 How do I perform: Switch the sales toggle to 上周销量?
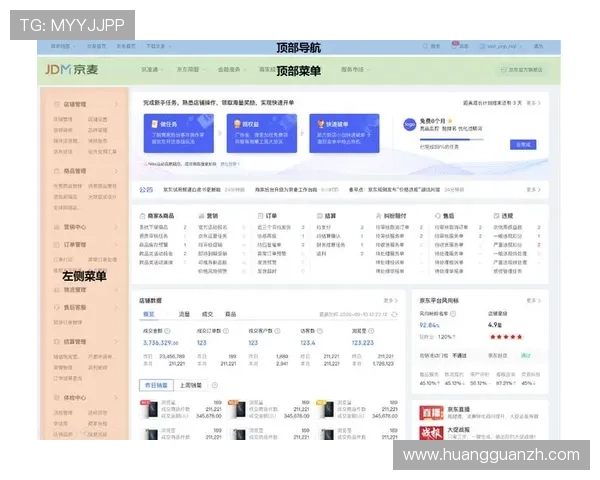[191, 385]
